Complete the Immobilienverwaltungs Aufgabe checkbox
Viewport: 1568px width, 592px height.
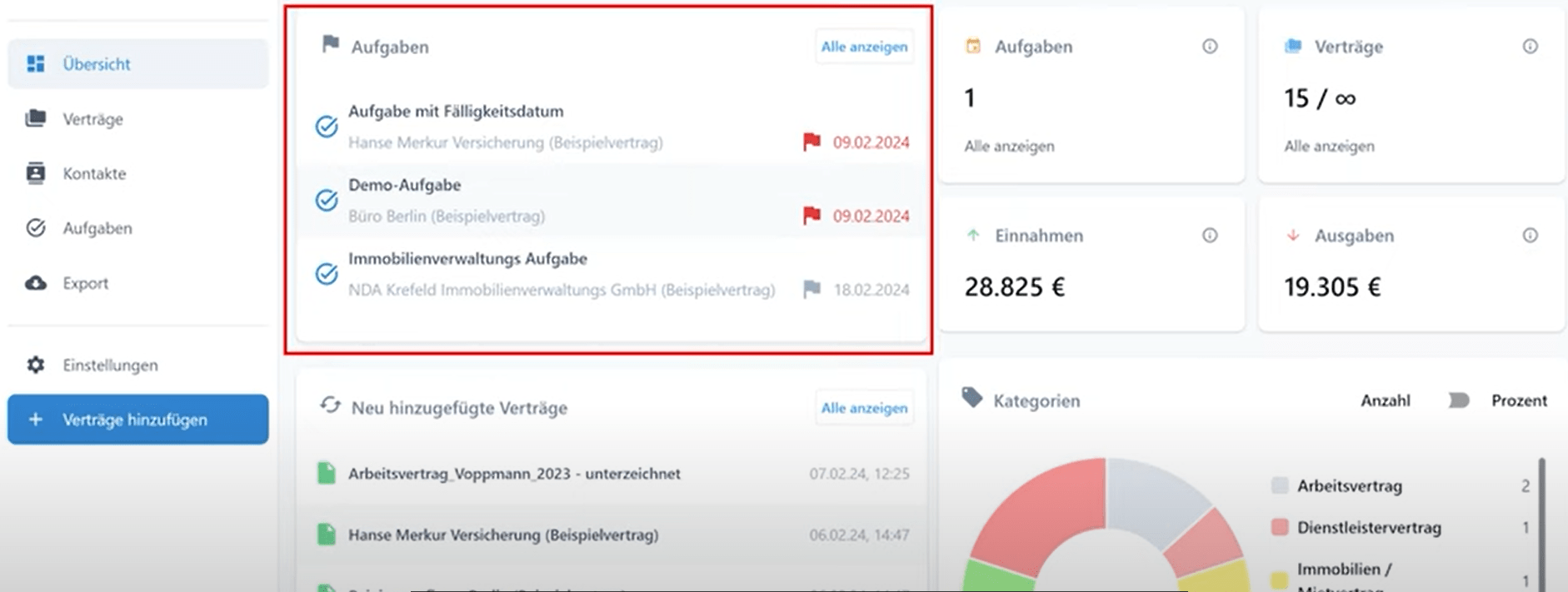click(x=327, y=274)
